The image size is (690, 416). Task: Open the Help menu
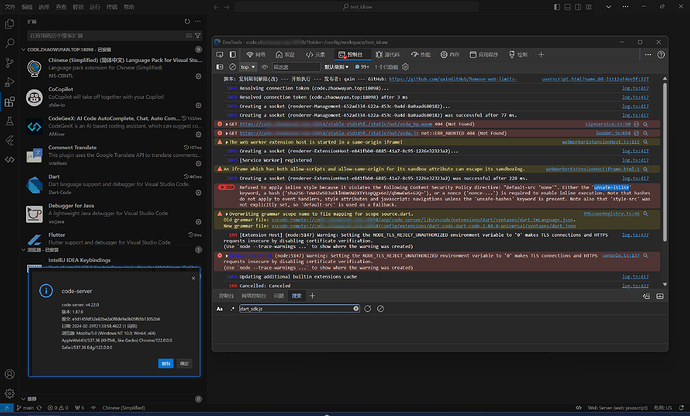[129, 7]
